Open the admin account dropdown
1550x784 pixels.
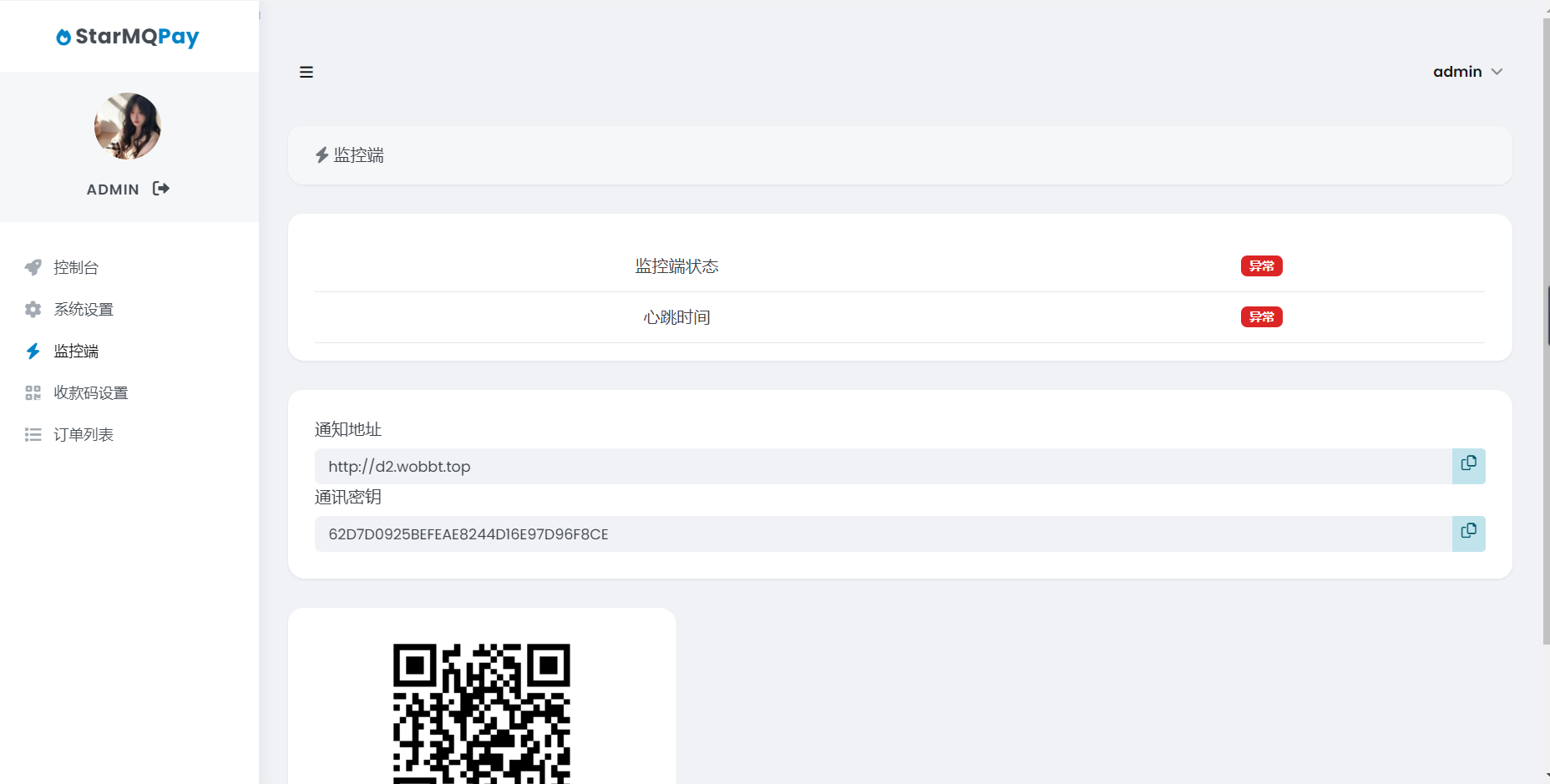[x=1468, y=71]
